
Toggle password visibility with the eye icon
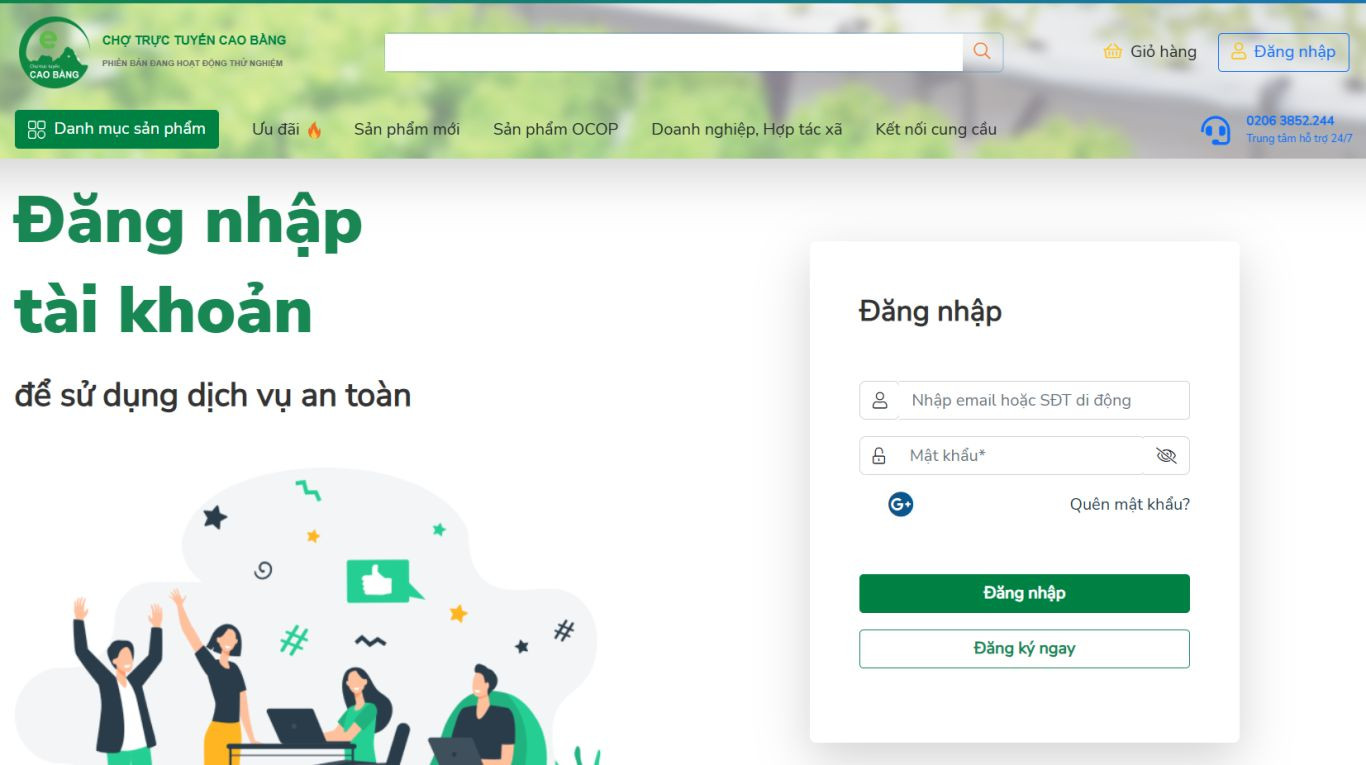[1166, 456]
